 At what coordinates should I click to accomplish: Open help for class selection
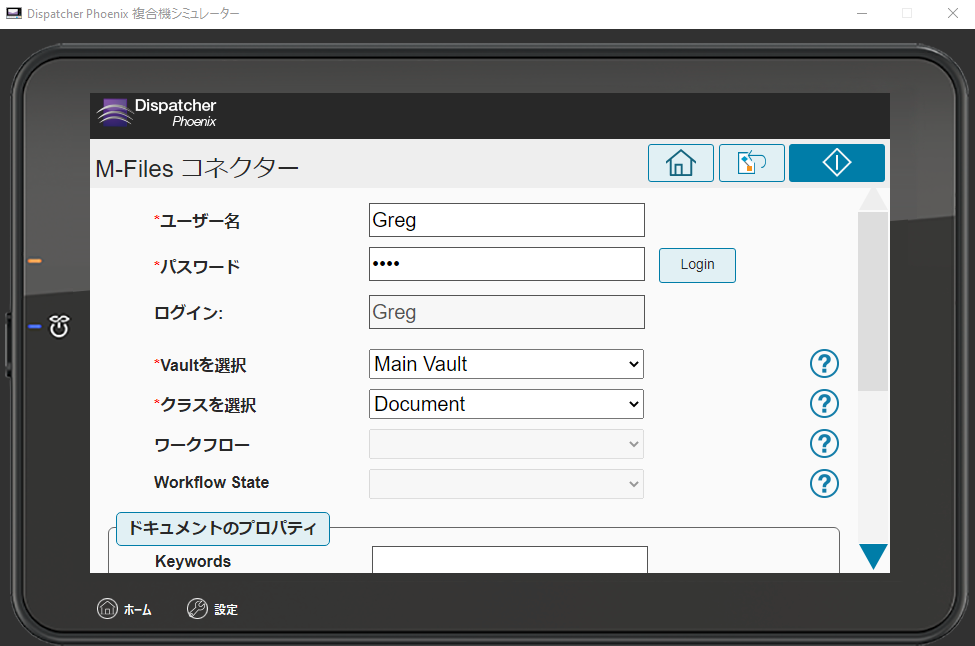click(x=824, y=404)
